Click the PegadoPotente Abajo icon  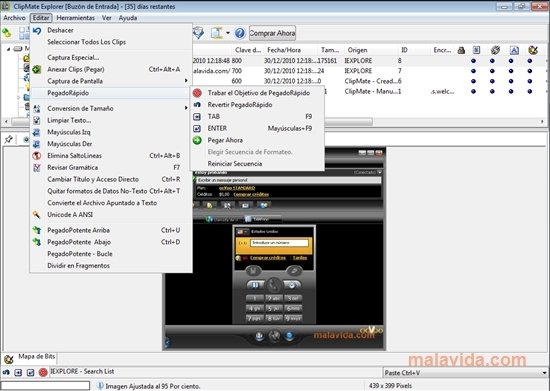pos(37,242)
